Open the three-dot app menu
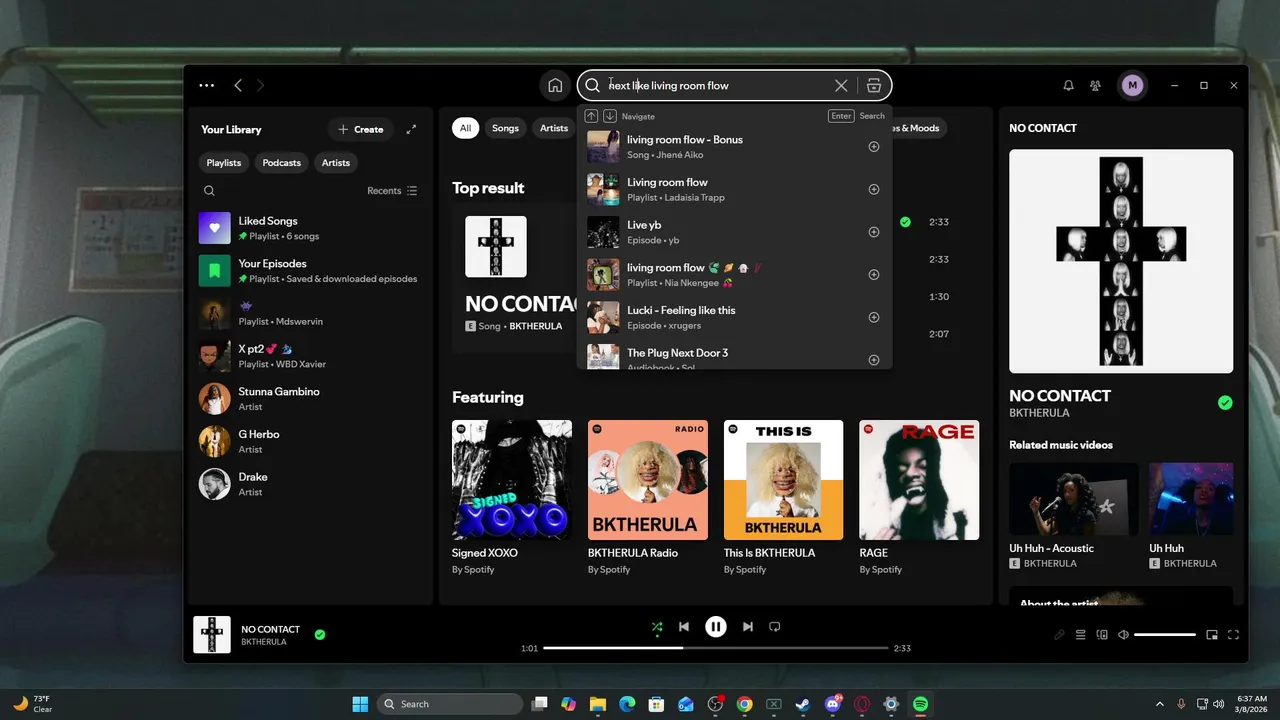This screenshot has height=720, width=1280. 207,86
